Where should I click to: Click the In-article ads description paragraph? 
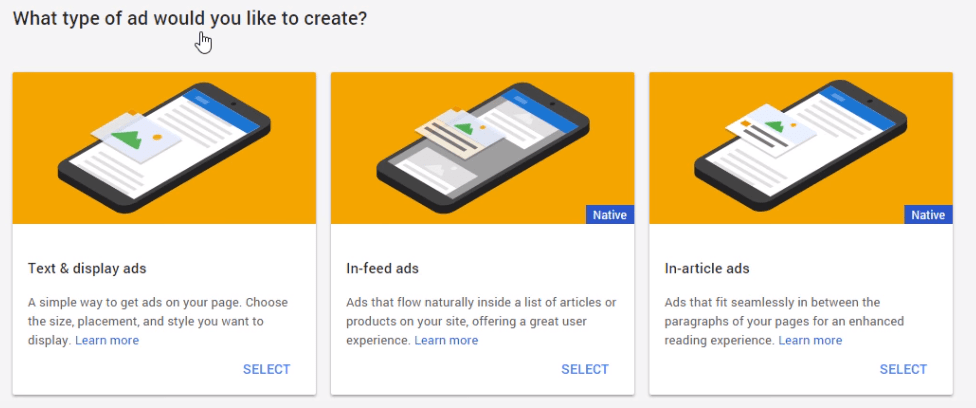tap(784, 321)
